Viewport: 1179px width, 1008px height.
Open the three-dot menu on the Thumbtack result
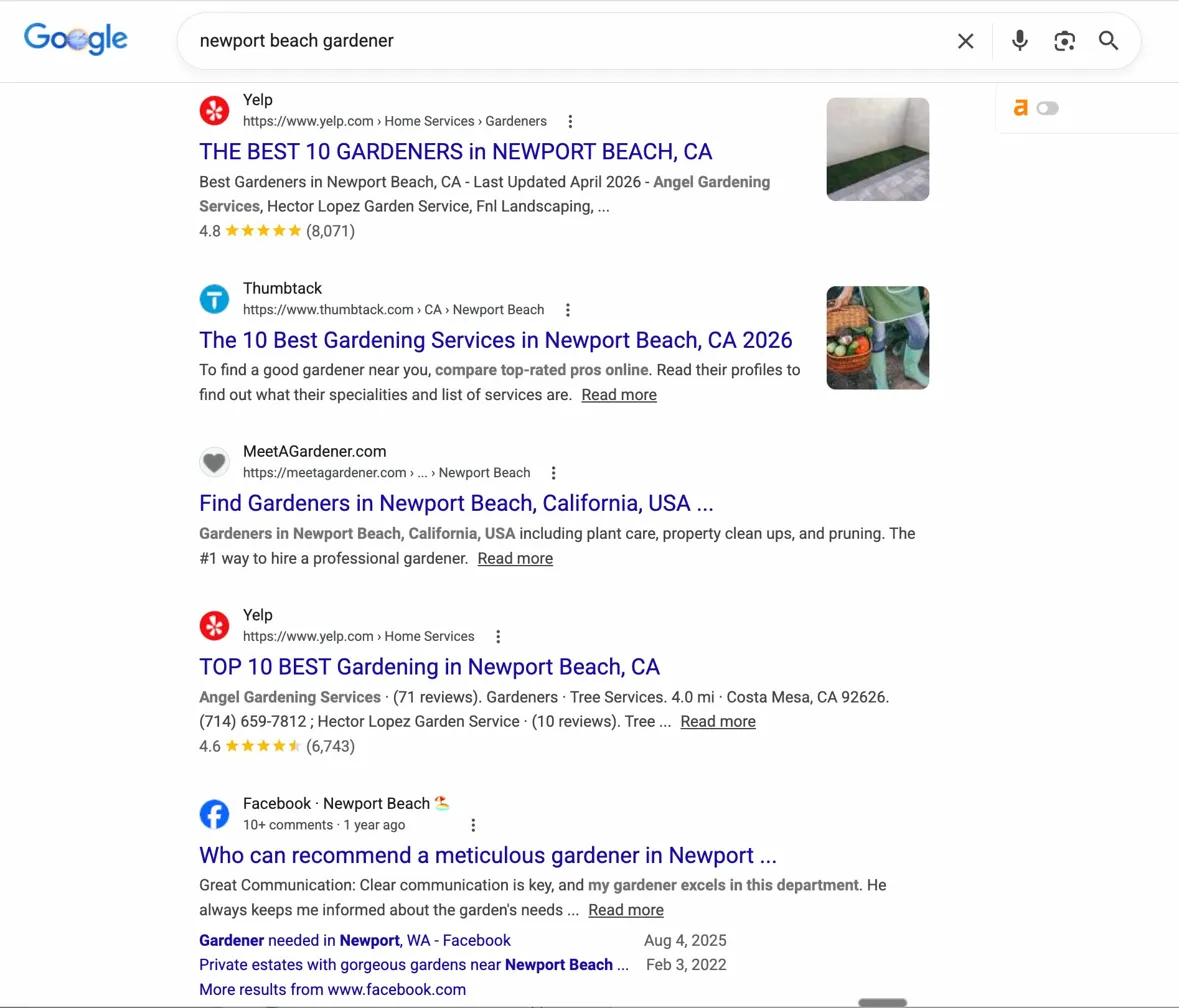[567, 310]
